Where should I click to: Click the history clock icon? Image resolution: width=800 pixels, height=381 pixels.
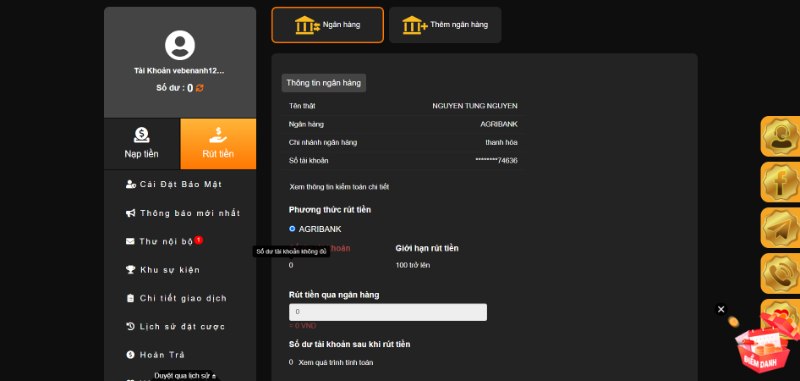tap(130, 326)
